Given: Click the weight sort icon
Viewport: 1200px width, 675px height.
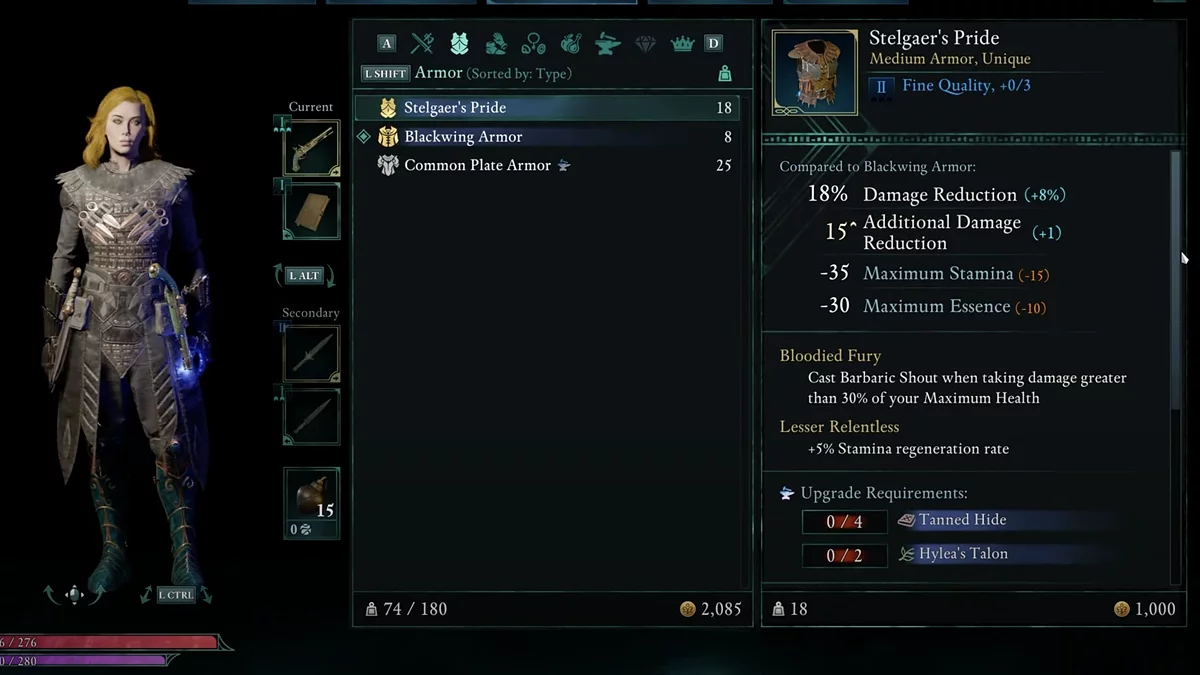Looking at the screenshot, I should coord(725,74).
